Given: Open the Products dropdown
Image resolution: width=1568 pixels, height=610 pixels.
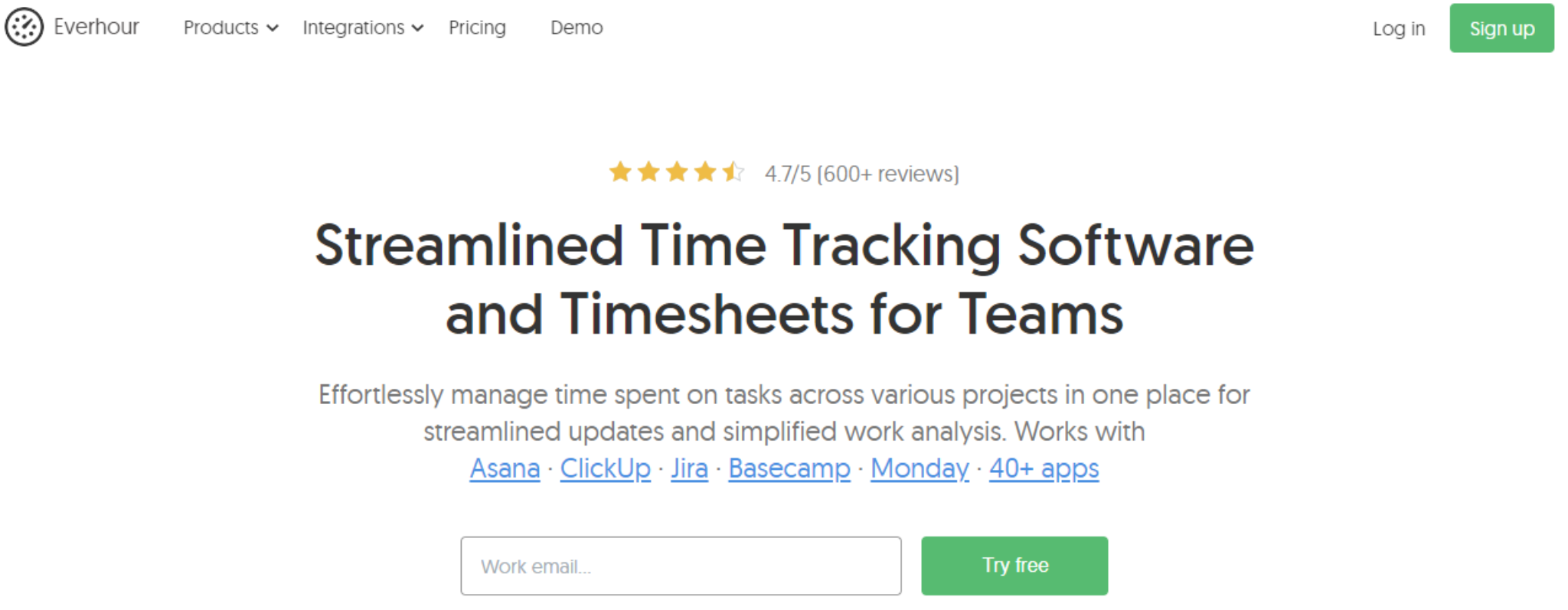Looking at the screenshot, I should 221,28.
